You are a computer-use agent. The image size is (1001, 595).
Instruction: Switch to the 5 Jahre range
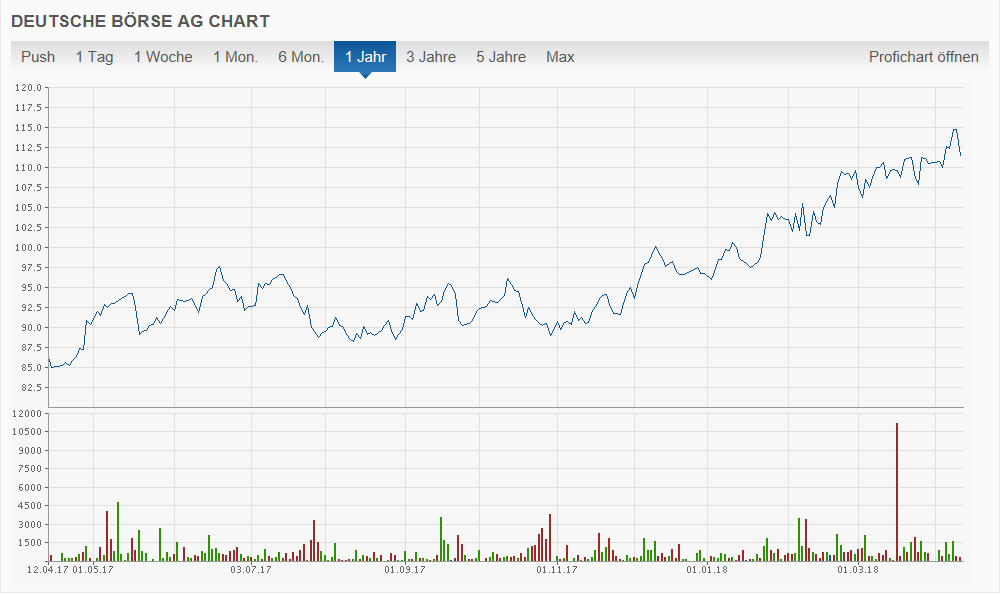501,57
